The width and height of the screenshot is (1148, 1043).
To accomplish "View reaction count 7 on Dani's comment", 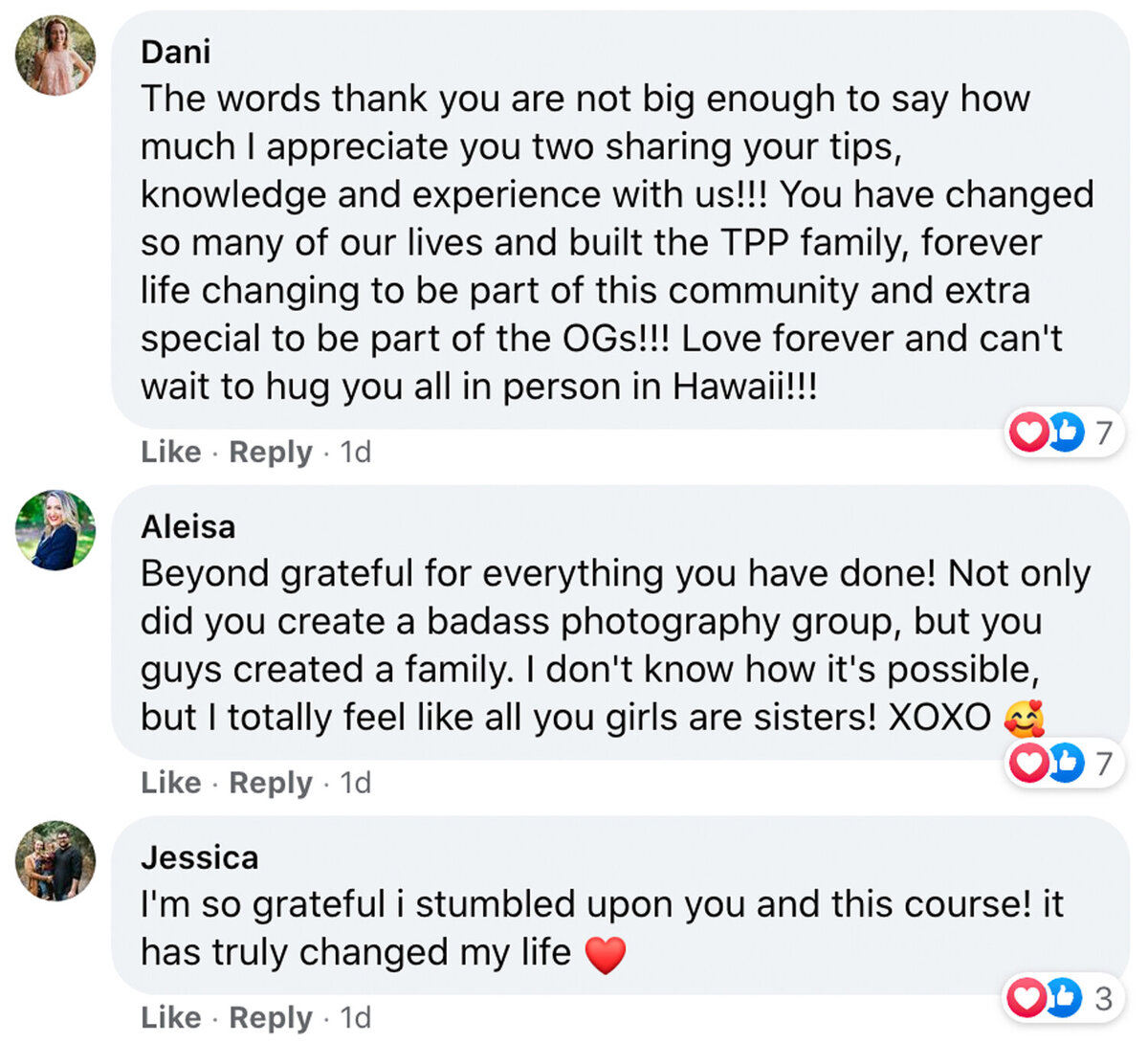I will [x=1104, y=433].
